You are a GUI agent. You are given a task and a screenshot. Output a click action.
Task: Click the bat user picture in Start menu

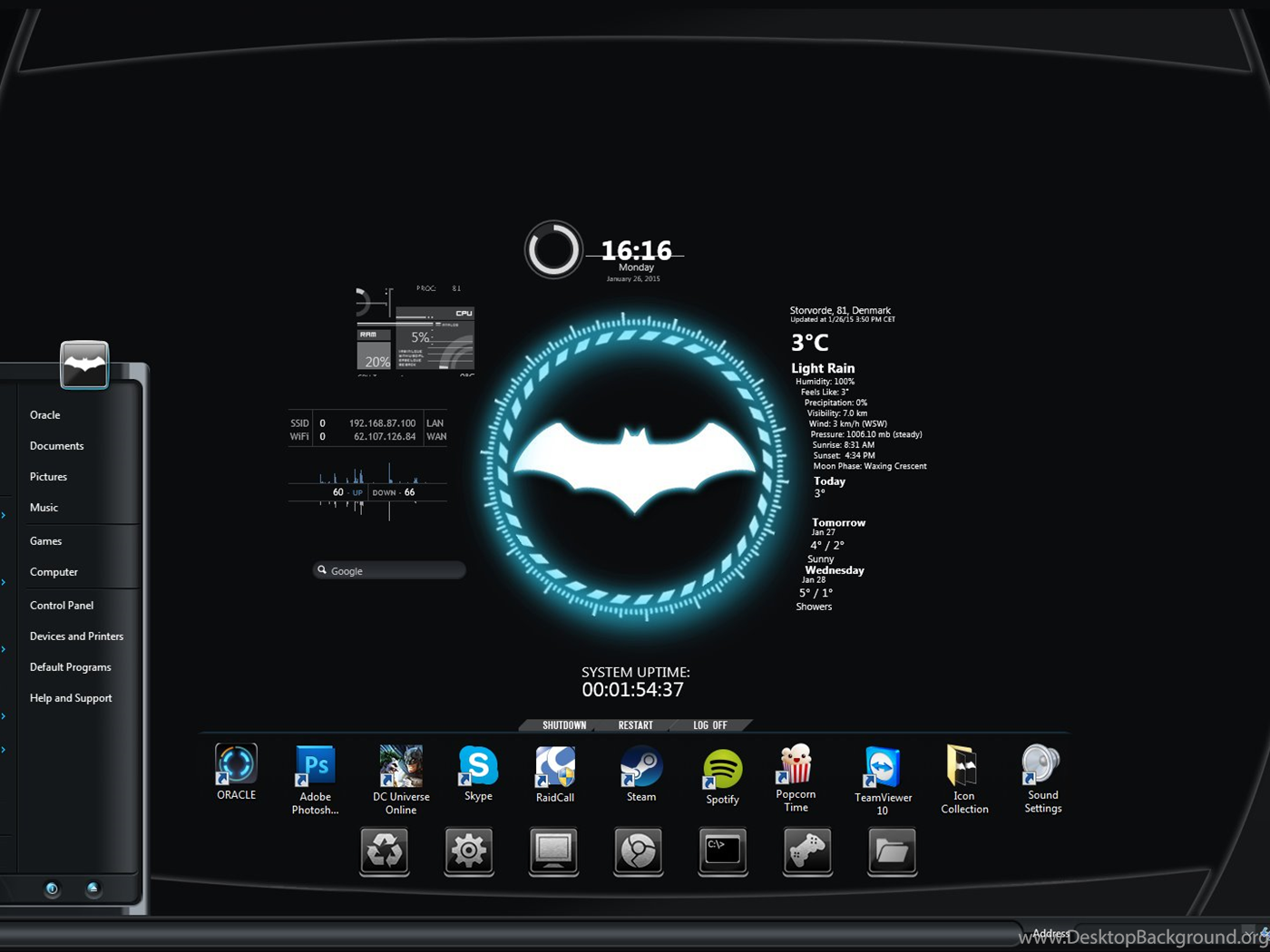(84, 364)
